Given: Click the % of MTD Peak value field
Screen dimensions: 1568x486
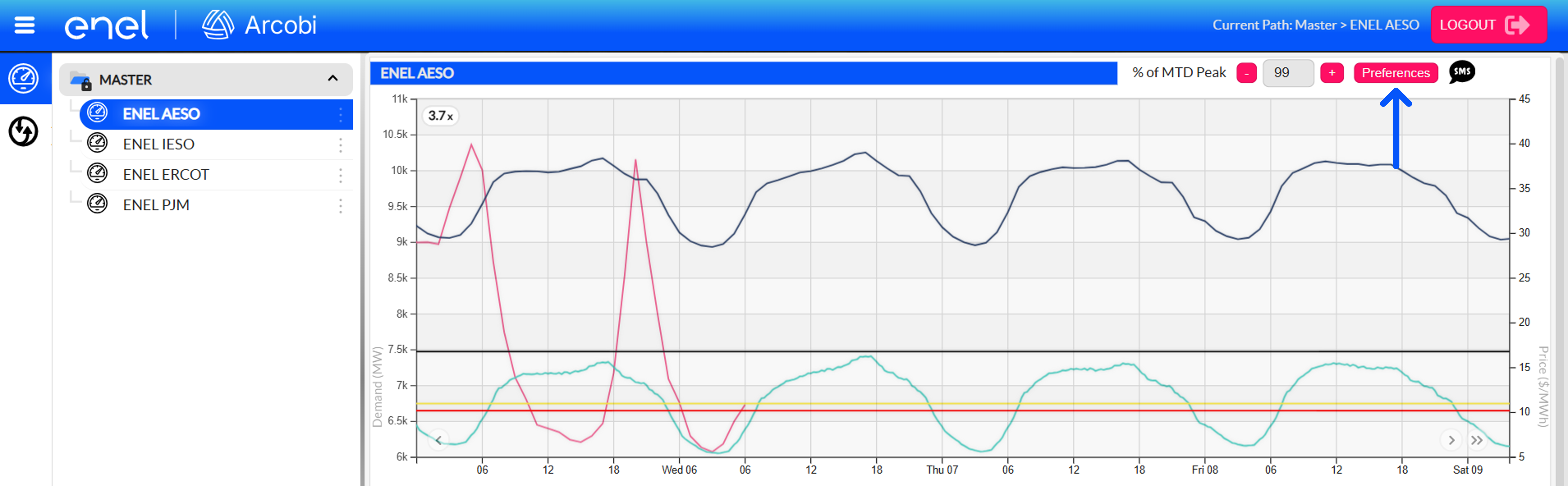Looking at the screenshot, I should coord(1288,73).
